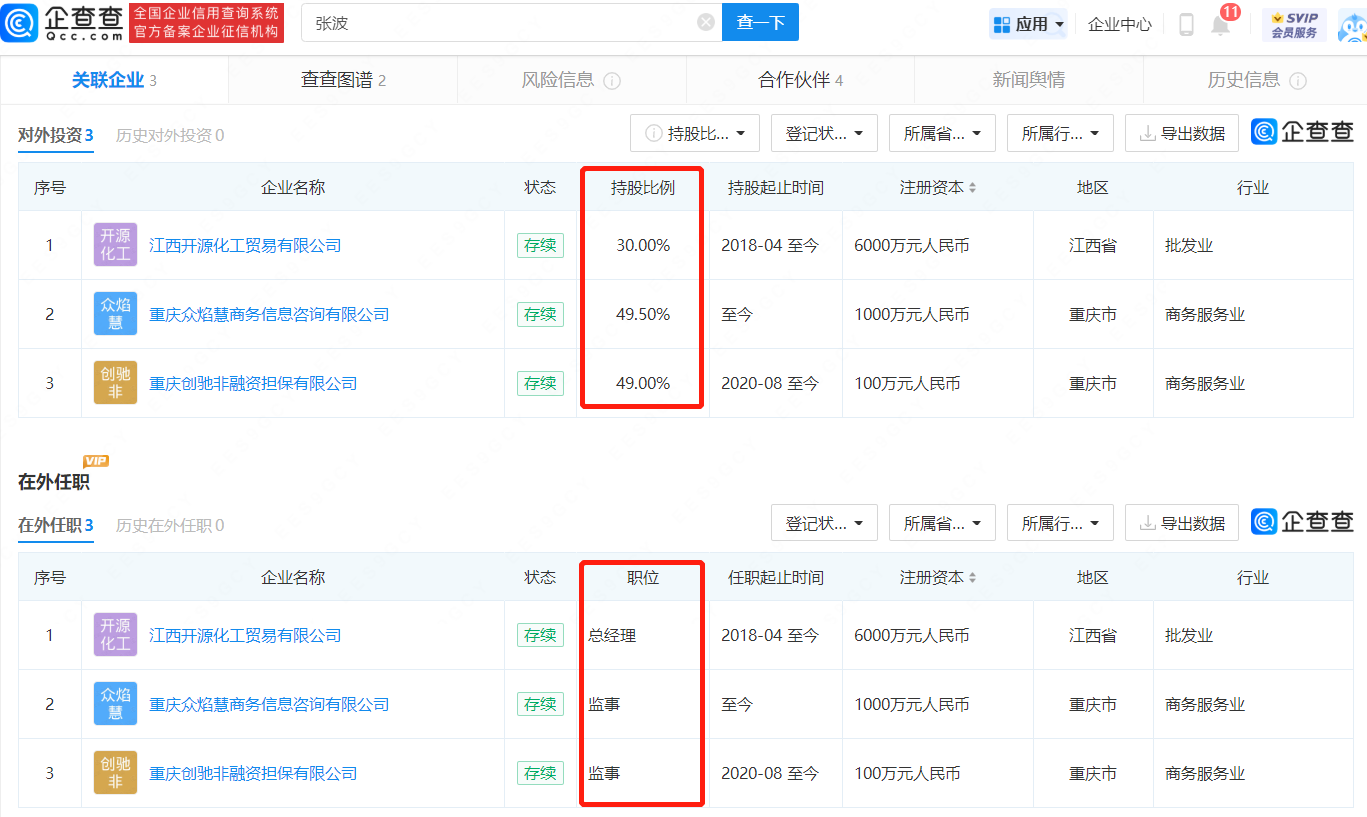Screen dimensions: 1367x817
Task: Open SVIP 会员服务 badge
Action: click(1294, 24)
